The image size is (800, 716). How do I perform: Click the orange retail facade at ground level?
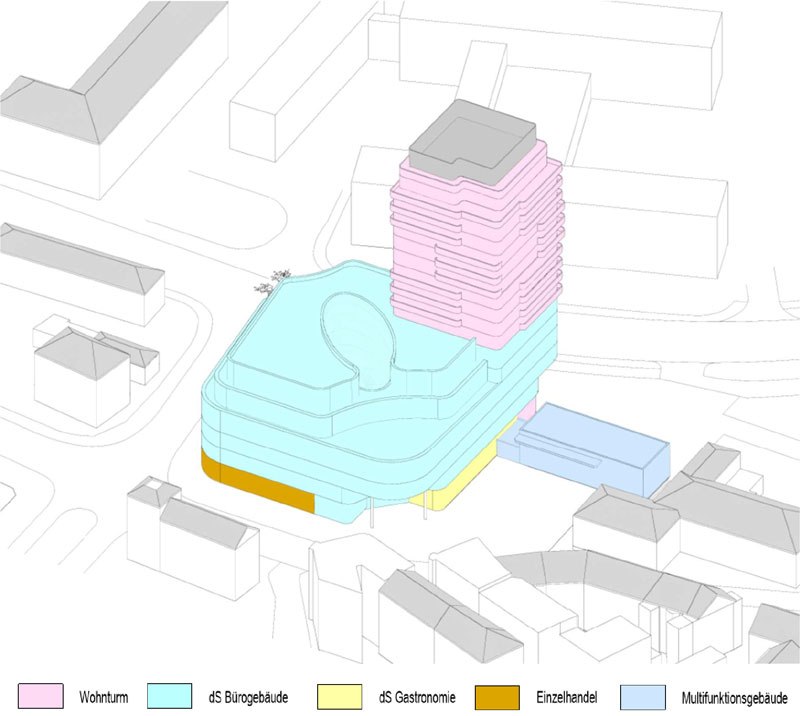[x=265, y=487]
